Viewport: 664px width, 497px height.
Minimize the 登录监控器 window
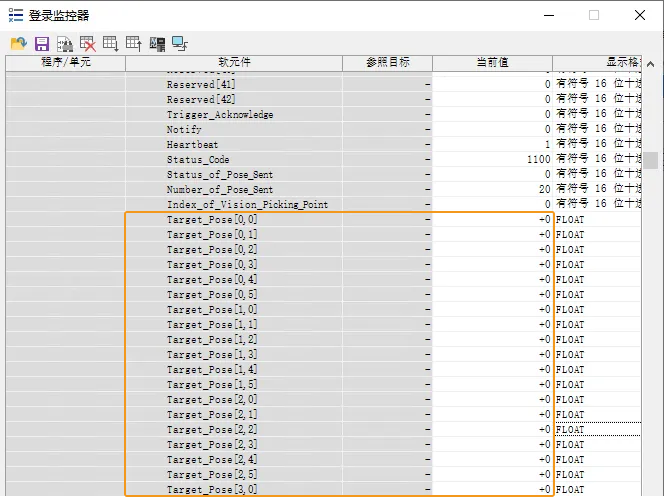point(549,15)
